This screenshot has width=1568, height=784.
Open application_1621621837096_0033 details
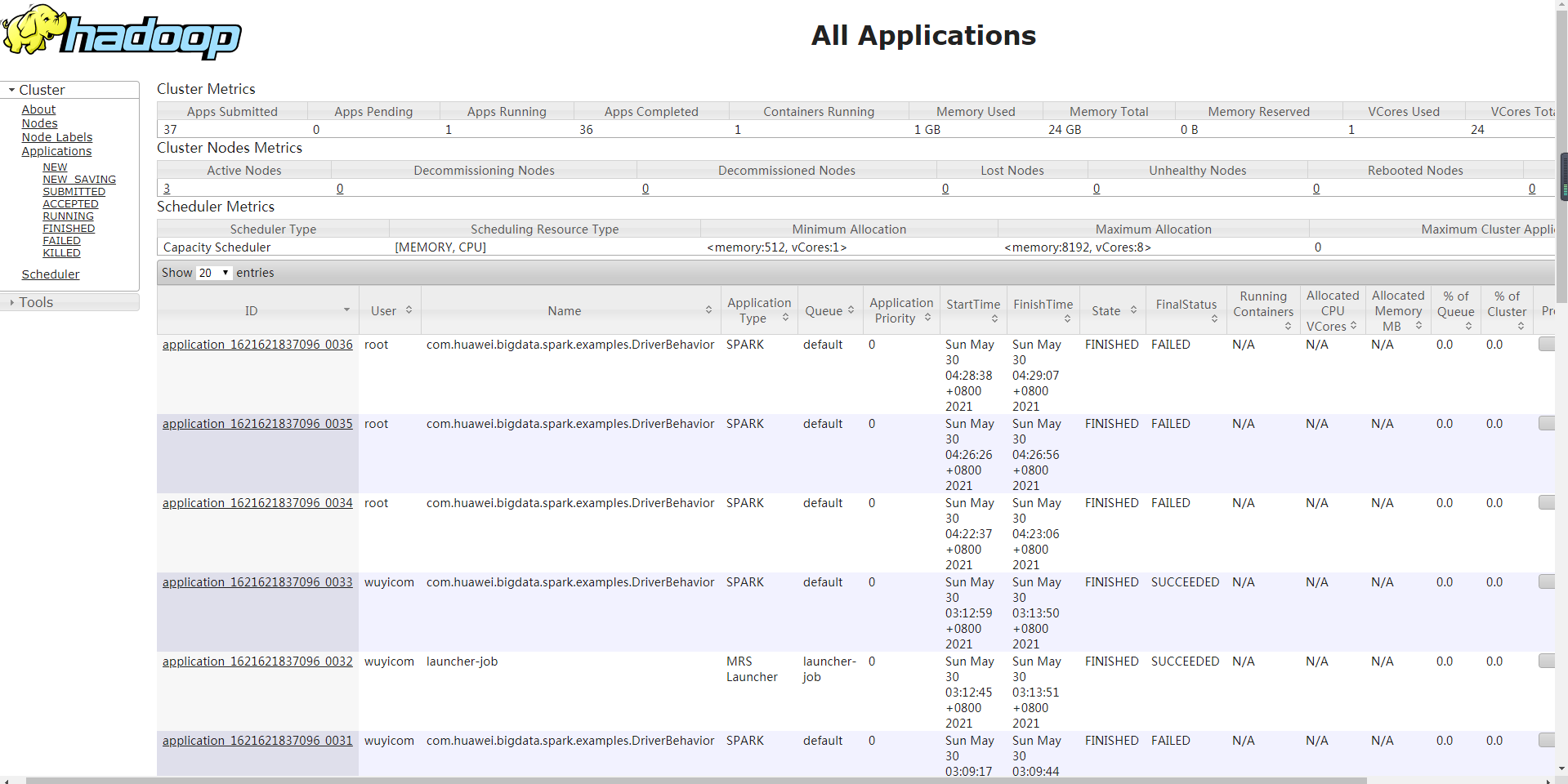click(x=257, y=582)
